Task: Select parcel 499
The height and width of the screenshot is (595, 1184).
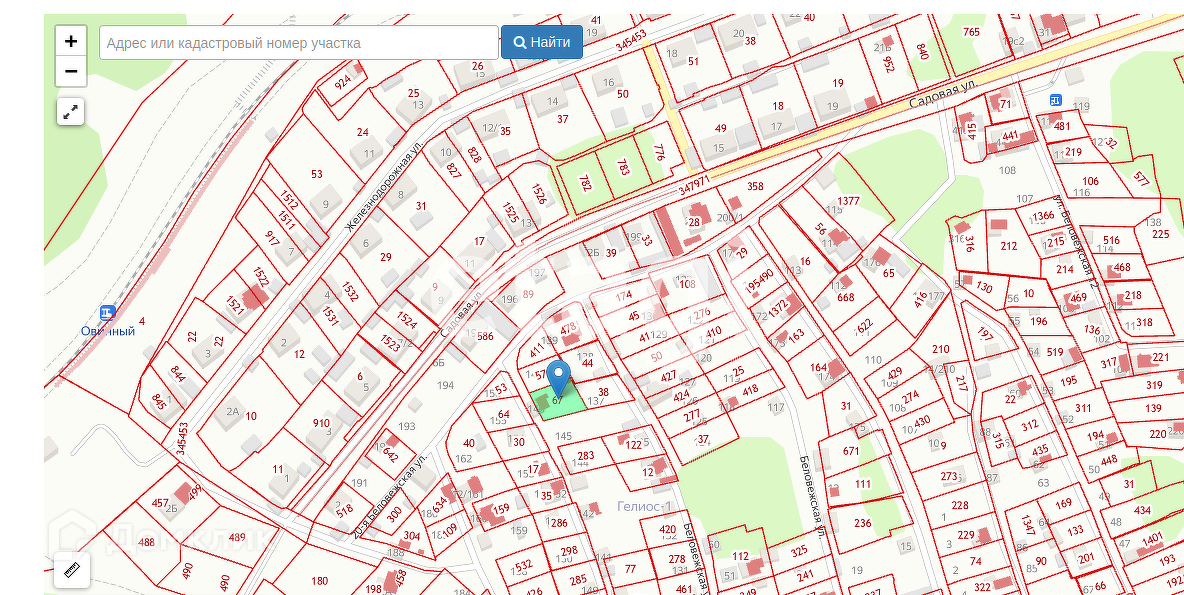Action: pyautogui.click(x=195, y=492)
